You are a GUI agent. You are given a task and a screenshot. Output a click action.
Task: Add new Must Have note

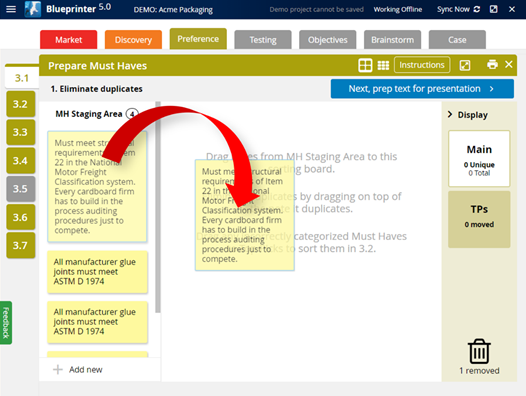(78, 369)
